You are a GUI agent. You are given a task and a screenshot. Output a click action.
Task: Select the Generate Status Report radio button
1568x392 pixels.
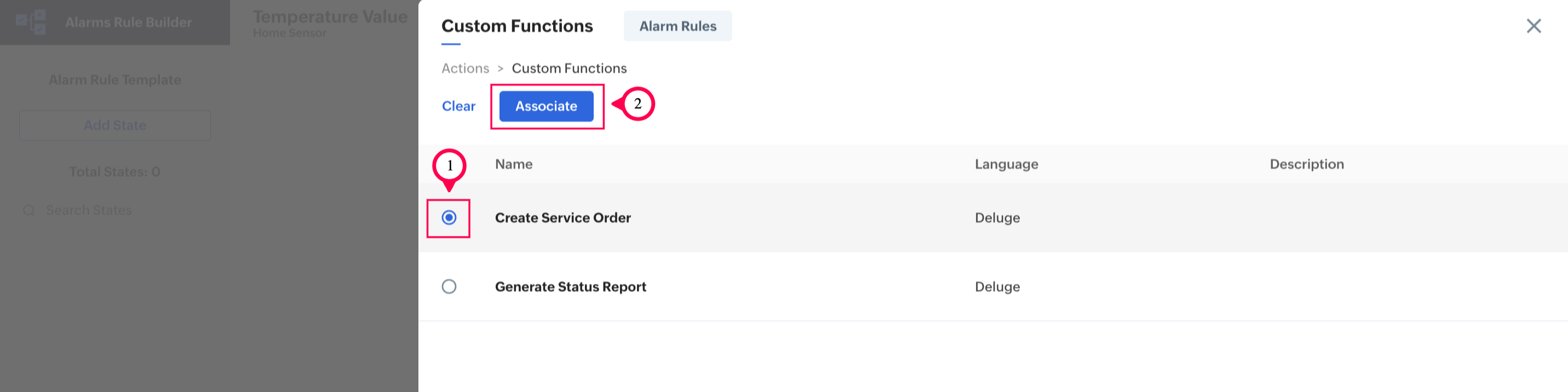click(449, 286)
